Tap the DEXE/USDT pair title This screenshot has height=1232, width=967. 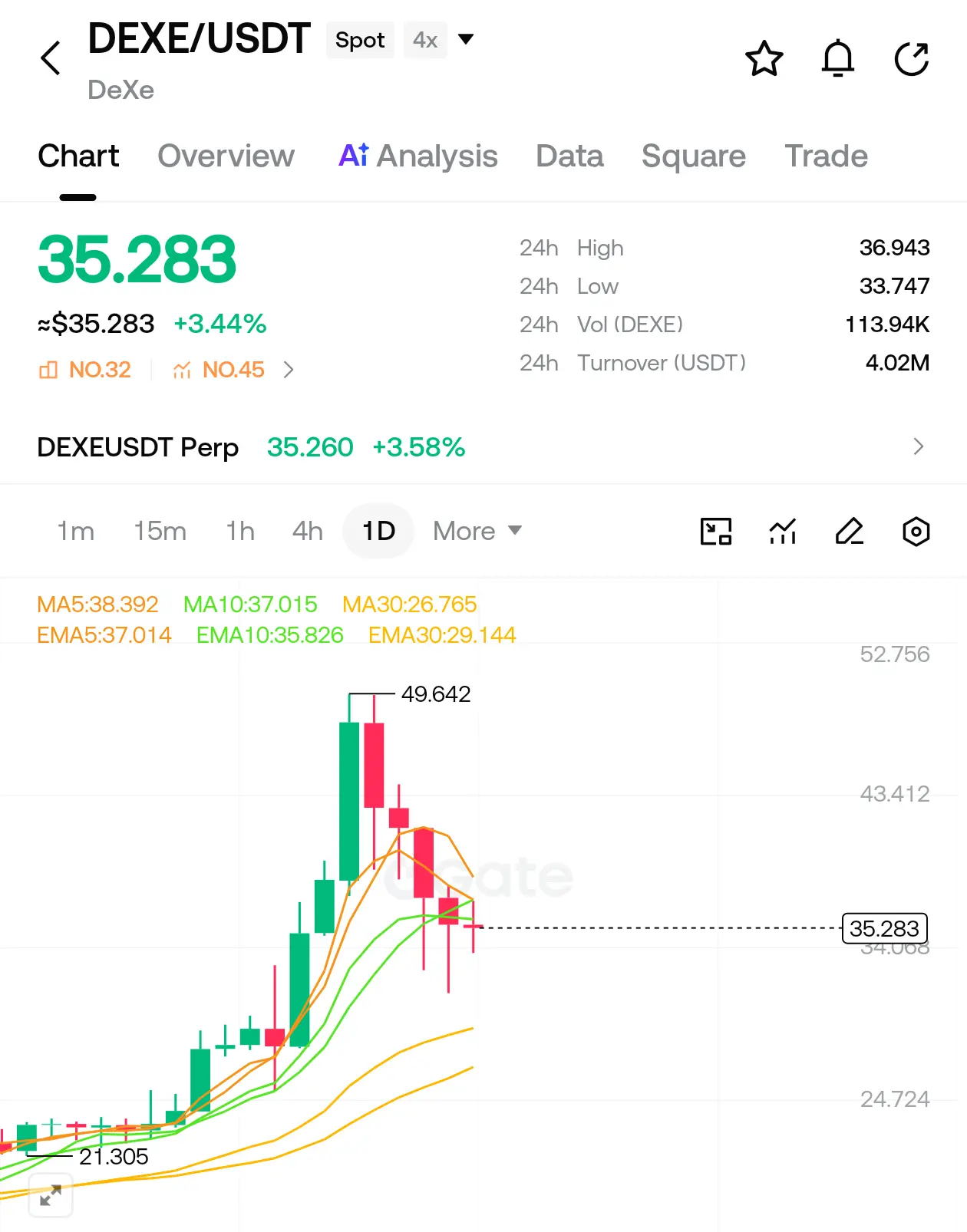point(199,38)
